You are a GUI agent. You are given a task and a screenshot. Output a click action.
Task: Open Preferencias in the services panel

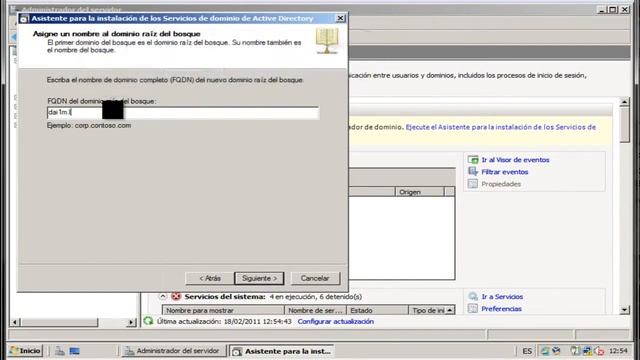click(501, 309)
